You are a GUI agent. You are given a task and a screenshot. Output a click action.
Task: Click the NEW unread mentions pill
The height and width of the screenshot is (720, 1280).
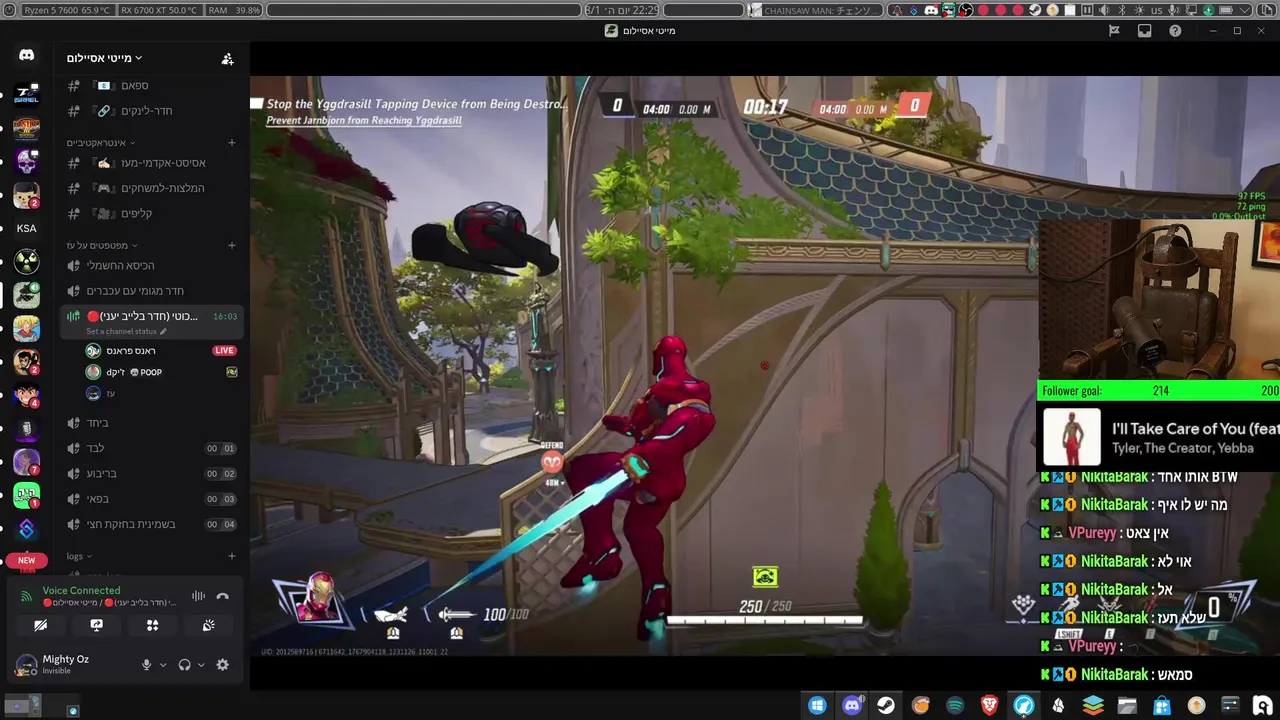[26, 561]
